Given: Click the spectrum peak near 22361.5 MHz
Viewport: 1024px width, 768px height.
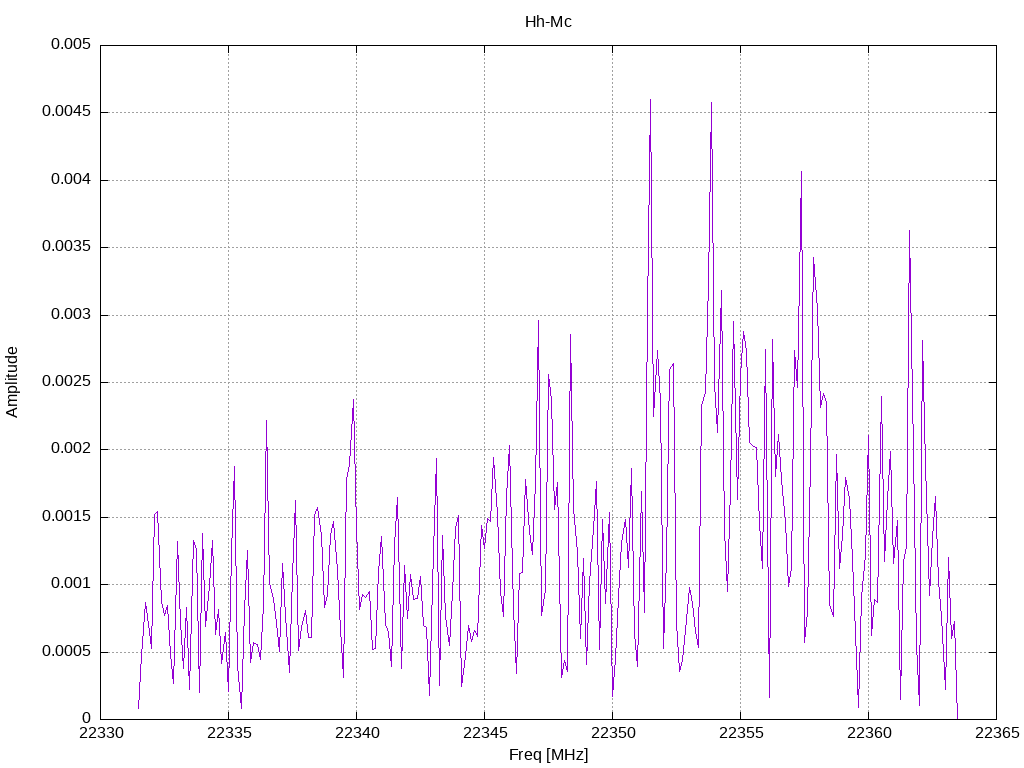Looking at the screenshot, I should [909, 231].
